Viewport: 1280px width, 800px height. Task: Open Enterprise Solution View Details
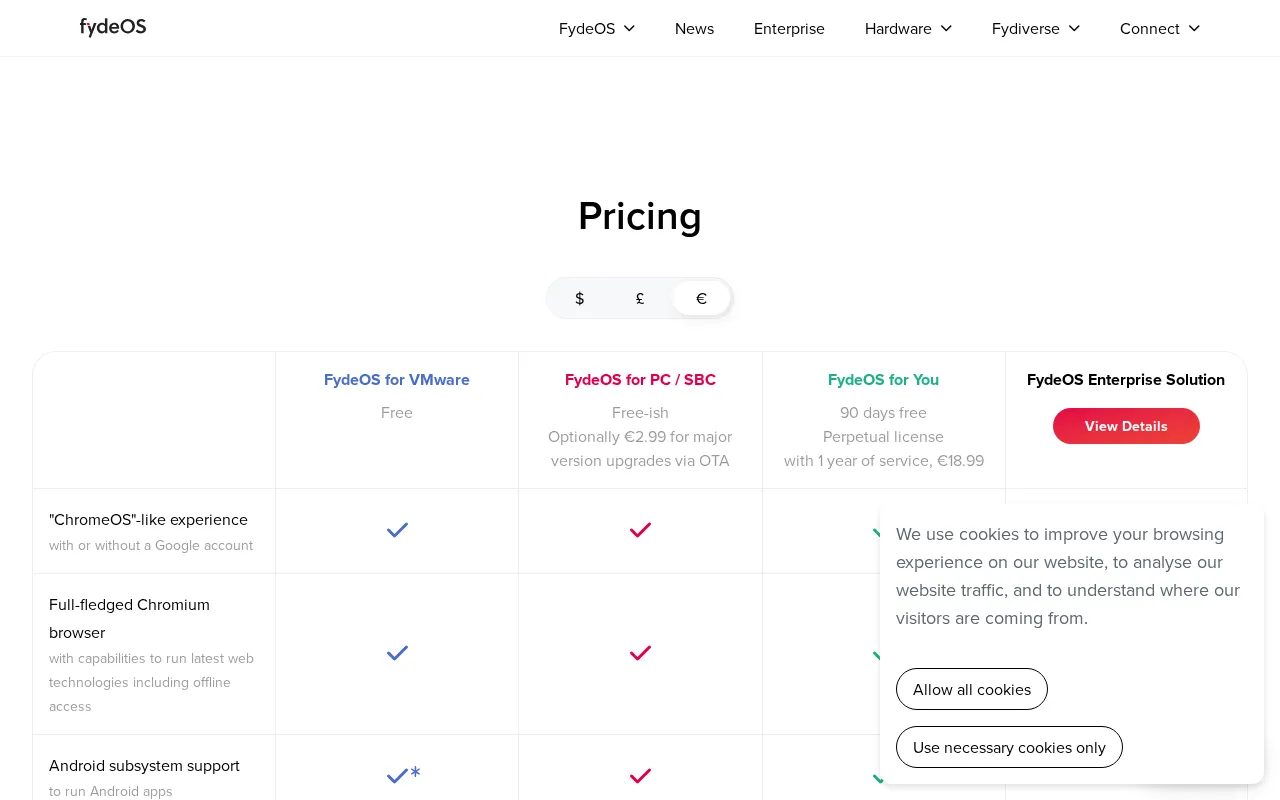pos(1126,426)
